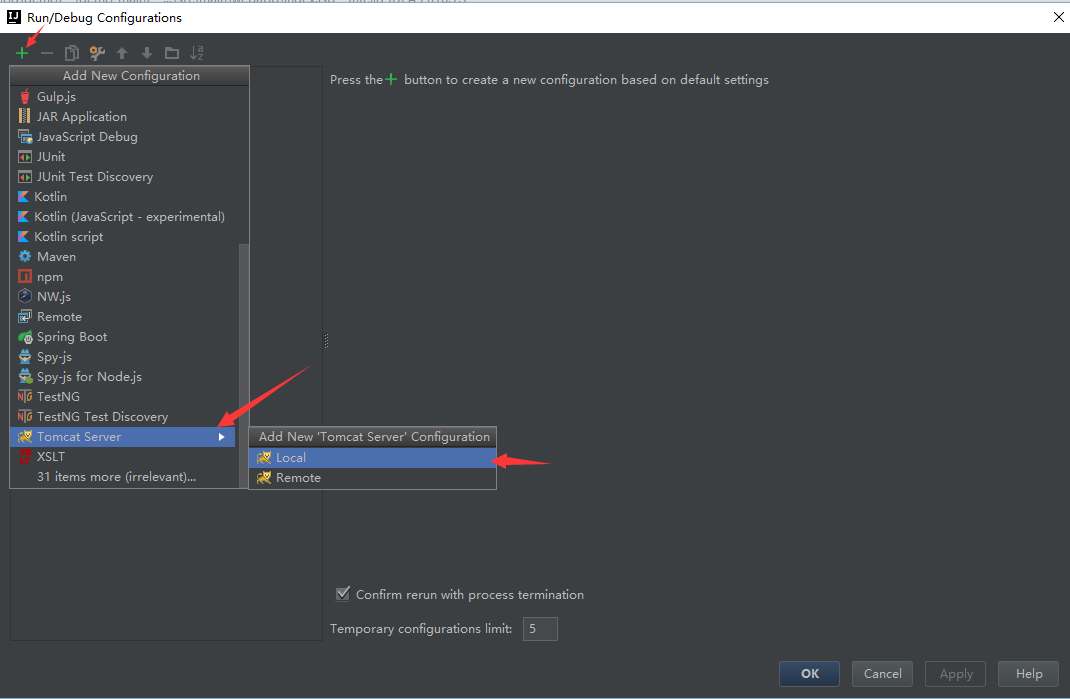The height and width of the screenshot is (699, 1070).
Task: Click the Spring Boot leaf icon
Action: point(25,337)
